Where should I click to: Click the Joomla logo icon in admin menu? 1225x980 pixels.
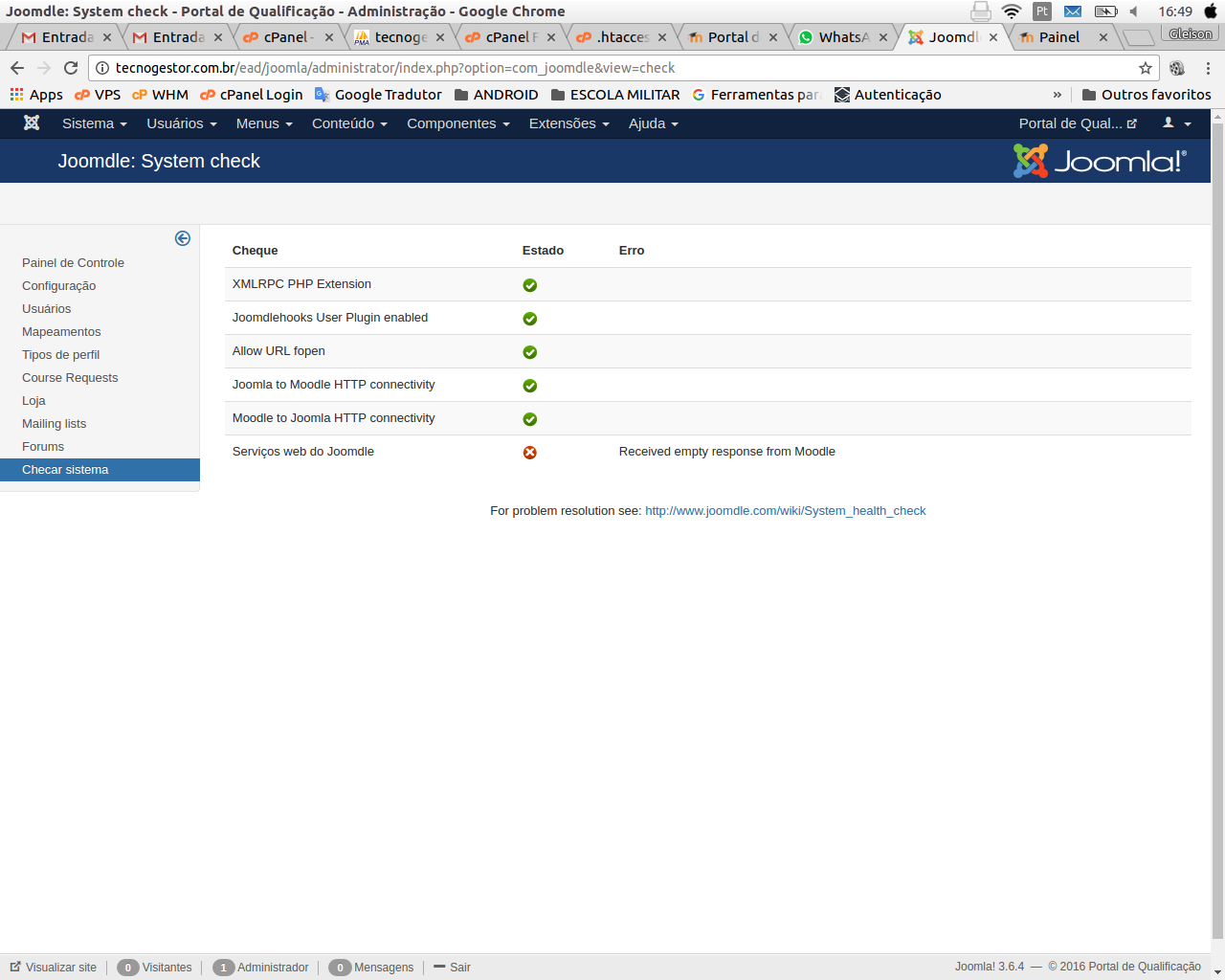tap(32, 123)
